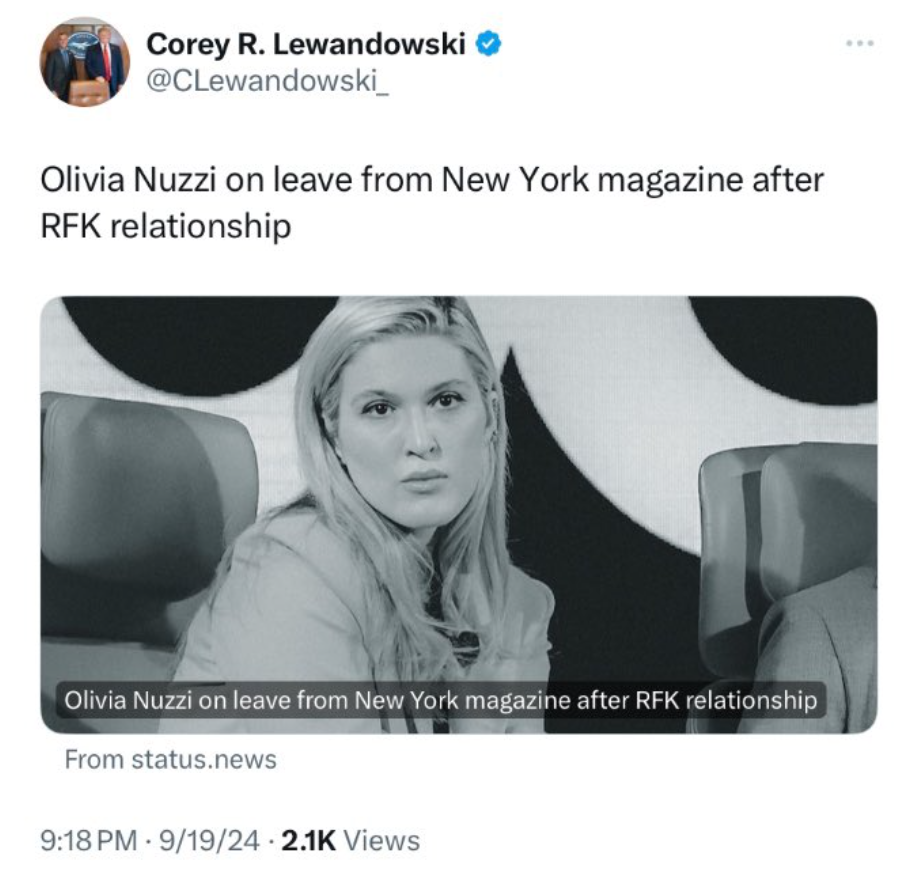Screen dimensions: 924x884
Task: Click the second line reading RFK relationship
Action: [166, 226]
